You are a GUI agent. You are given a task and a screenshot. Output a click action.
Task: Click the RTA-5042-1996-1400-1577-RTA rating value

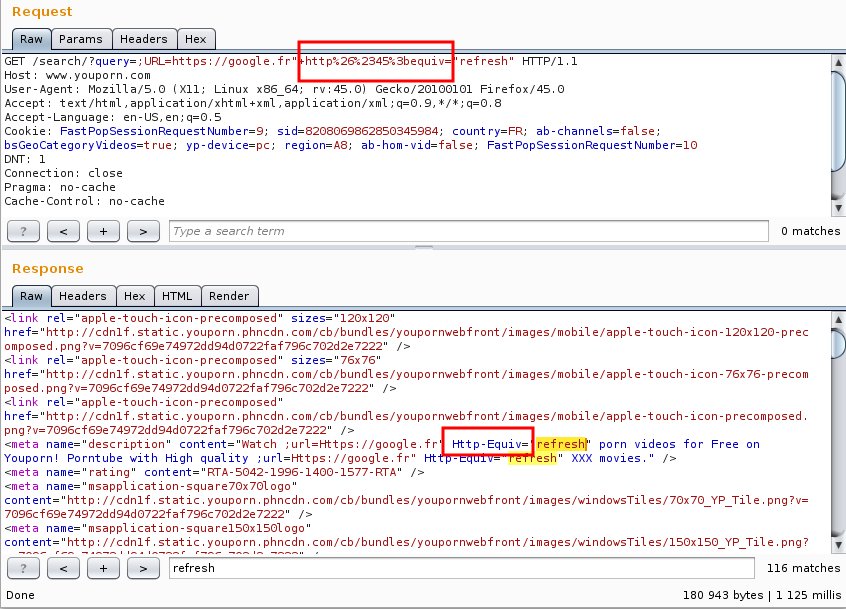pos(302,473)
